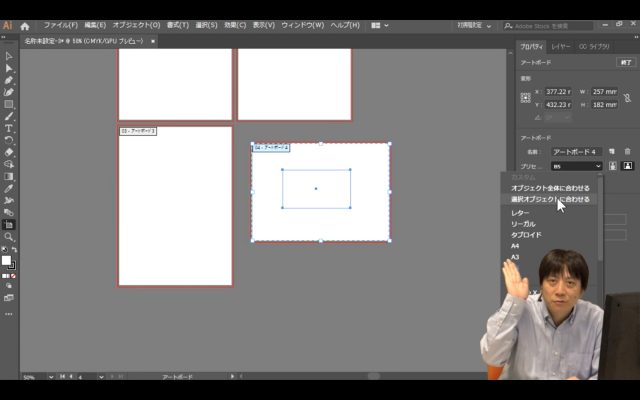640x400 pixels.
Task: Choose 選択オブジェクトに合わせる from preset list
Action: (550, 199)
